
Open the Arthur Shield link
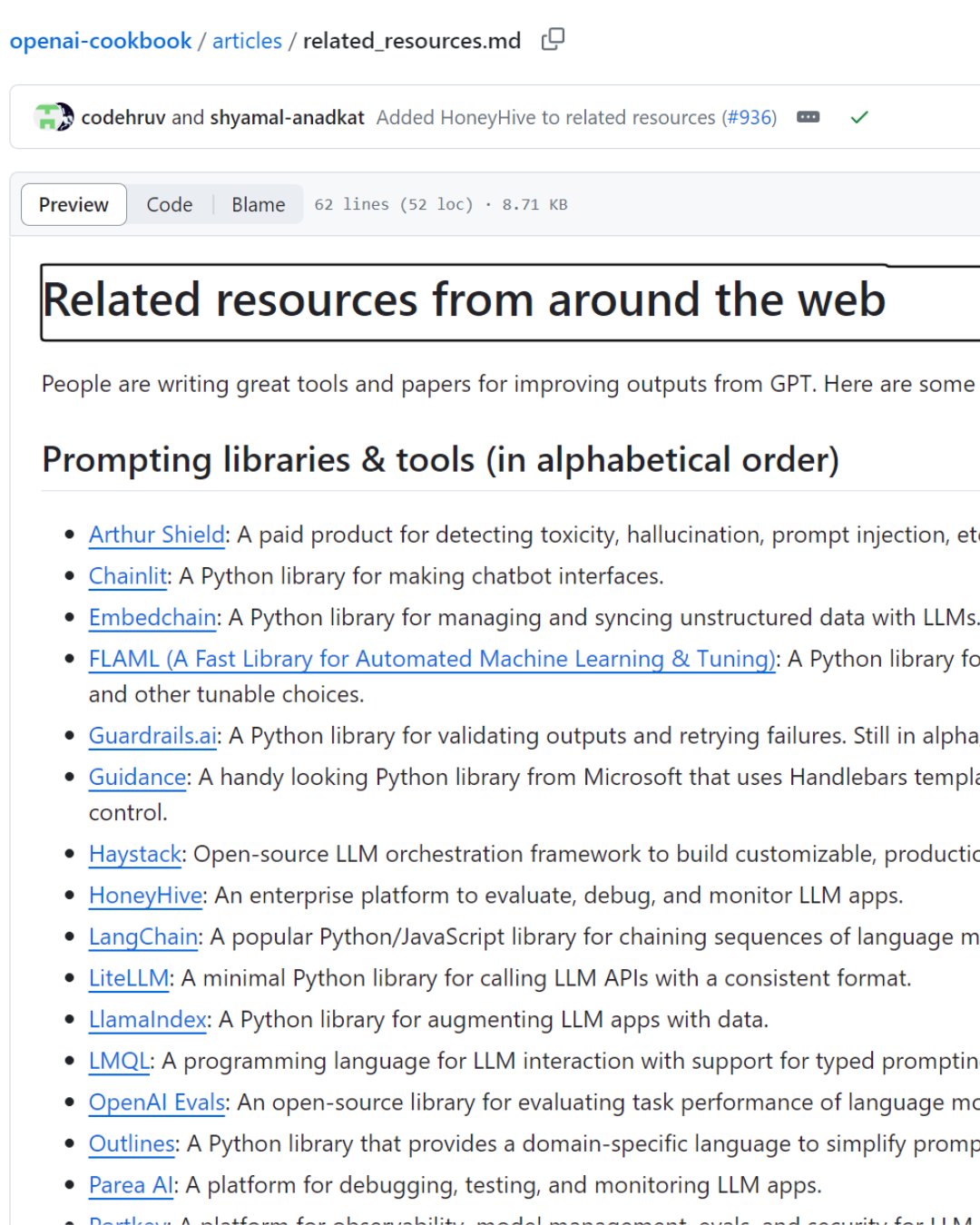tap(157, 535)
